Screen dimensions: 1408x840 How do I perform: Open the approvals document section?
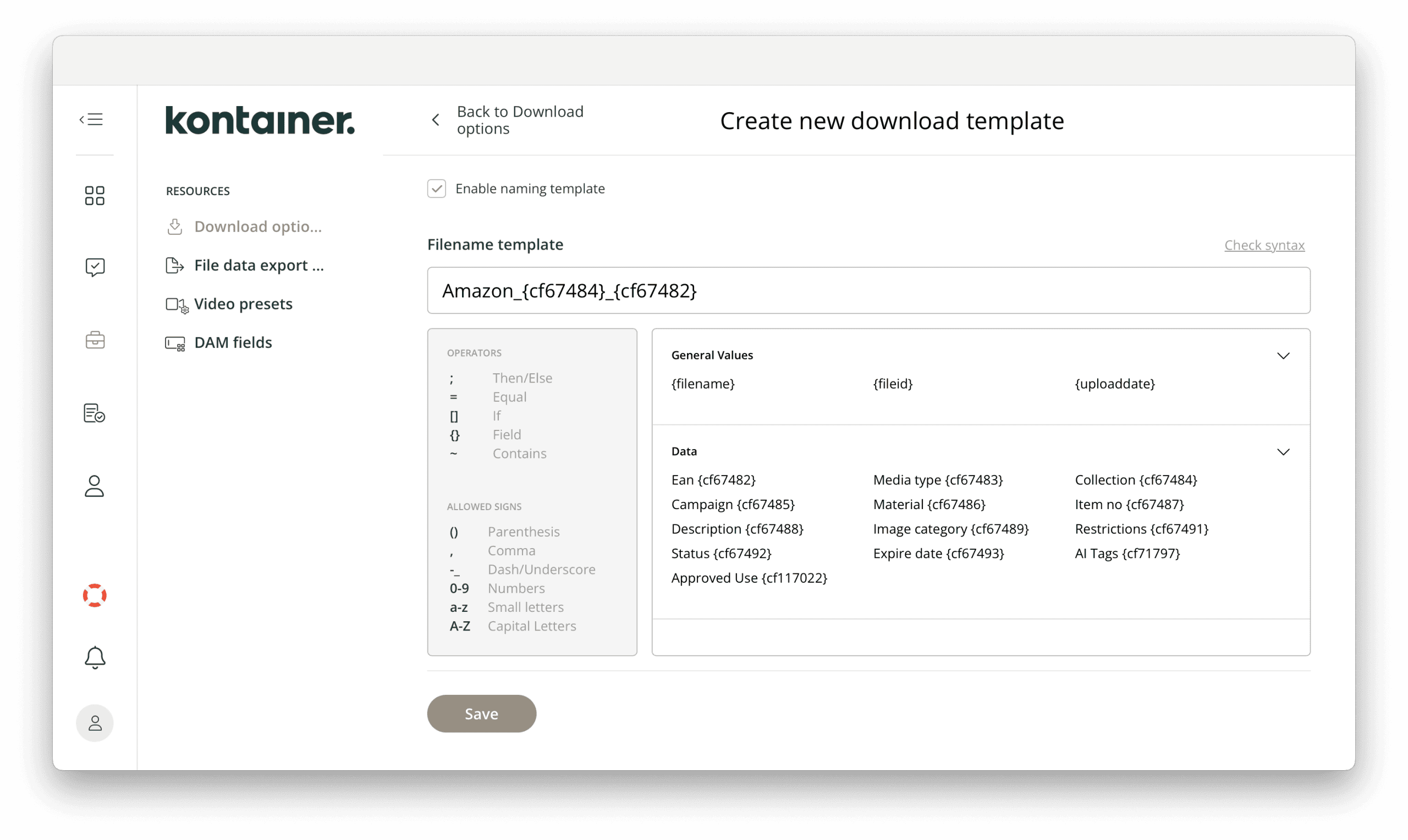pyautogui.click(x=95, y=413)
